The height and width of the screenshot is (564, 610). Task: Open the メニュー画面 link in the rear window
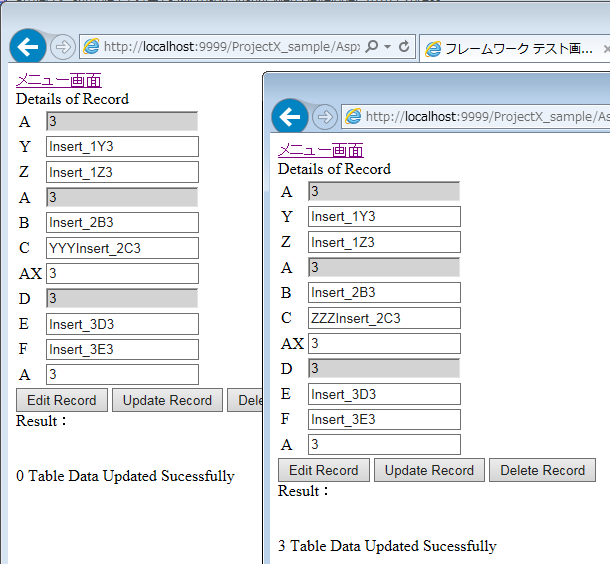(x=58, y=80)
